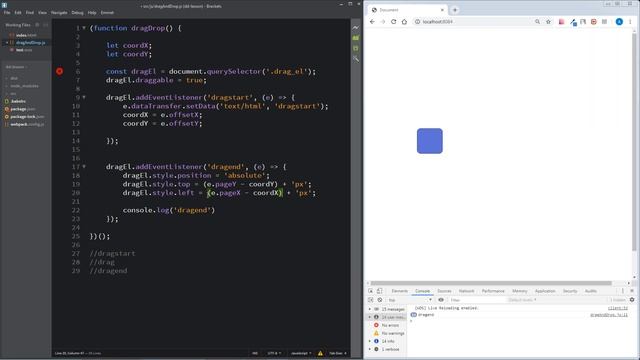Image resolution: width=640 pixels, height=360 pixels.
Task: Open DevTools customize three-dot menu
Action: 623,291
